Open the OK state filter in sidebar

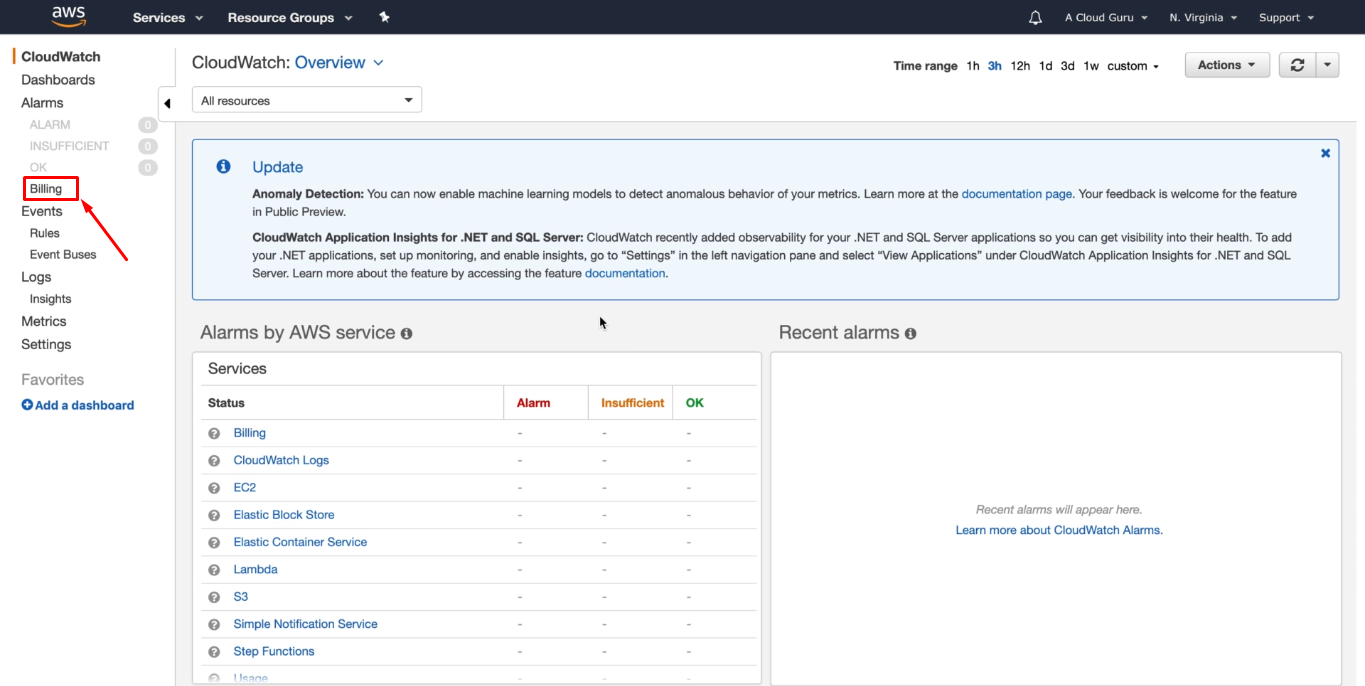click(38, 167)
